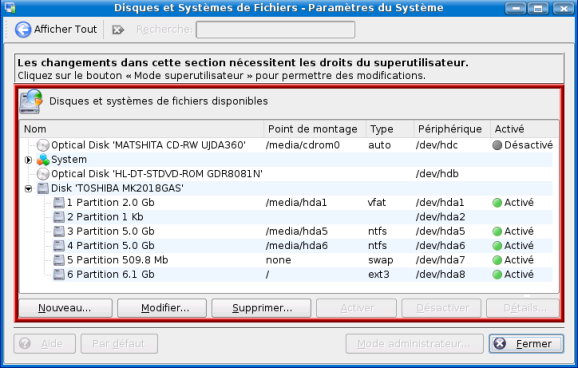
Task: Click the green Activé dot for /dev/hda7
Action: (x=497, y=260)
